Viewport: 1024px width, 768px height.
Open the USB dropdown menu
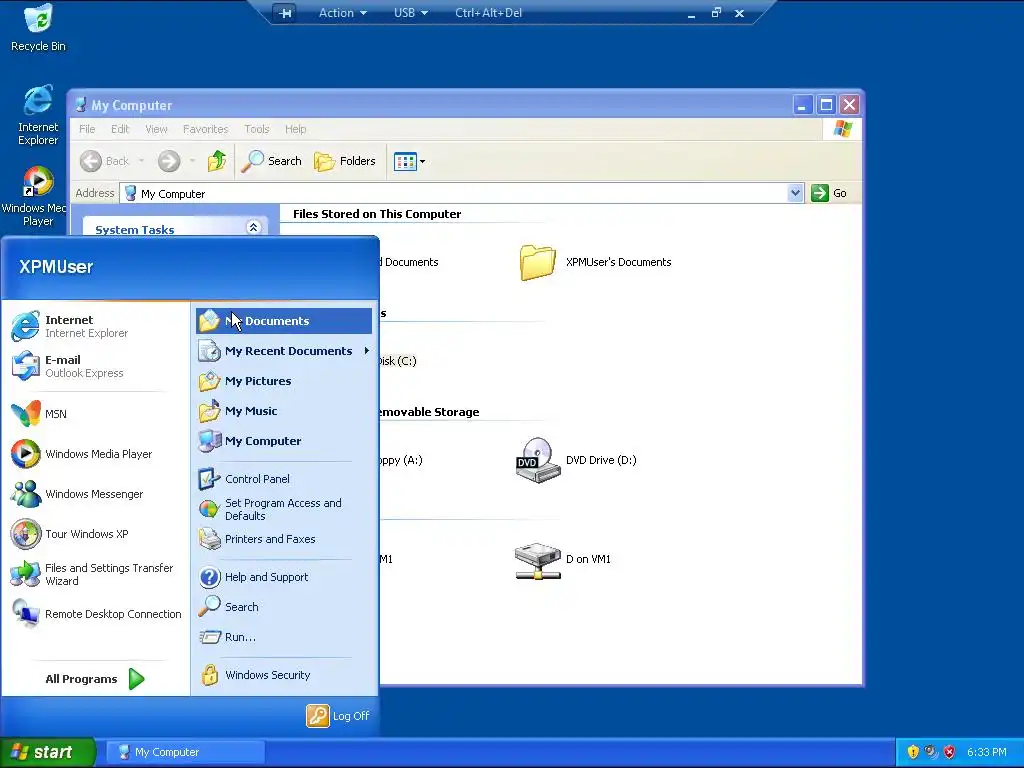pyautogui.click(x=411, y=13)
